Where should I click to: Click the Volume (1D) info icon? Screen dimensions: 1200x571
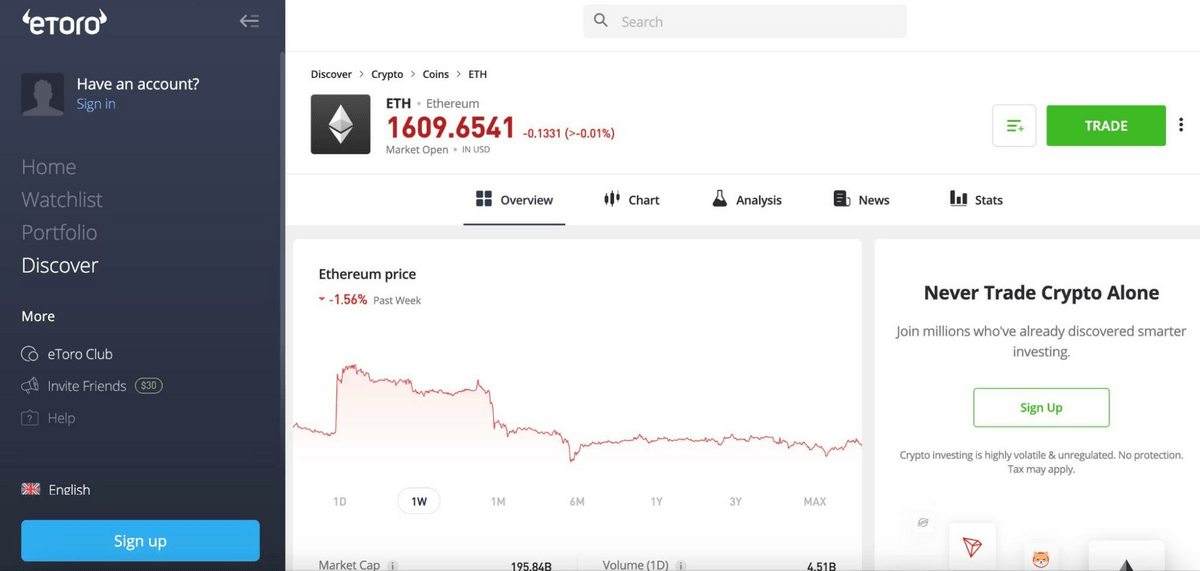click(681, 566)
